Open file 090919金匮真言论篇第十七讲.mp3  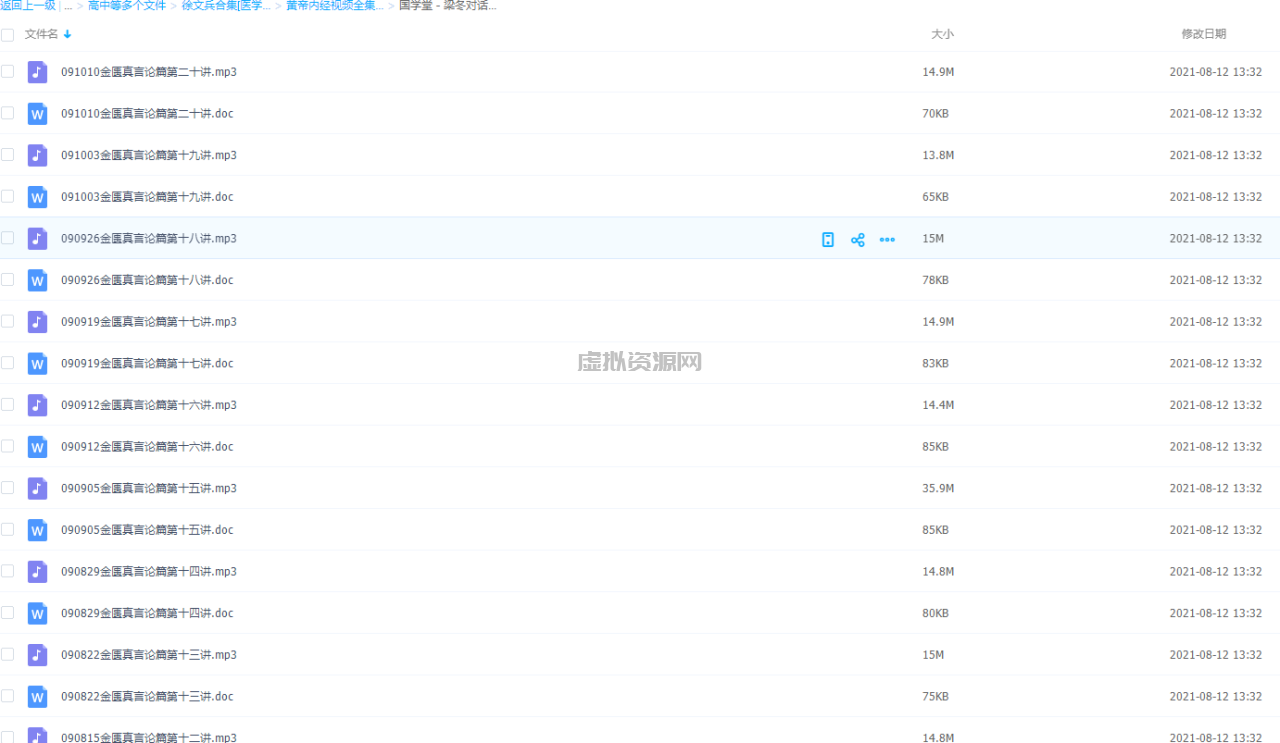click(x=149, y=322)
